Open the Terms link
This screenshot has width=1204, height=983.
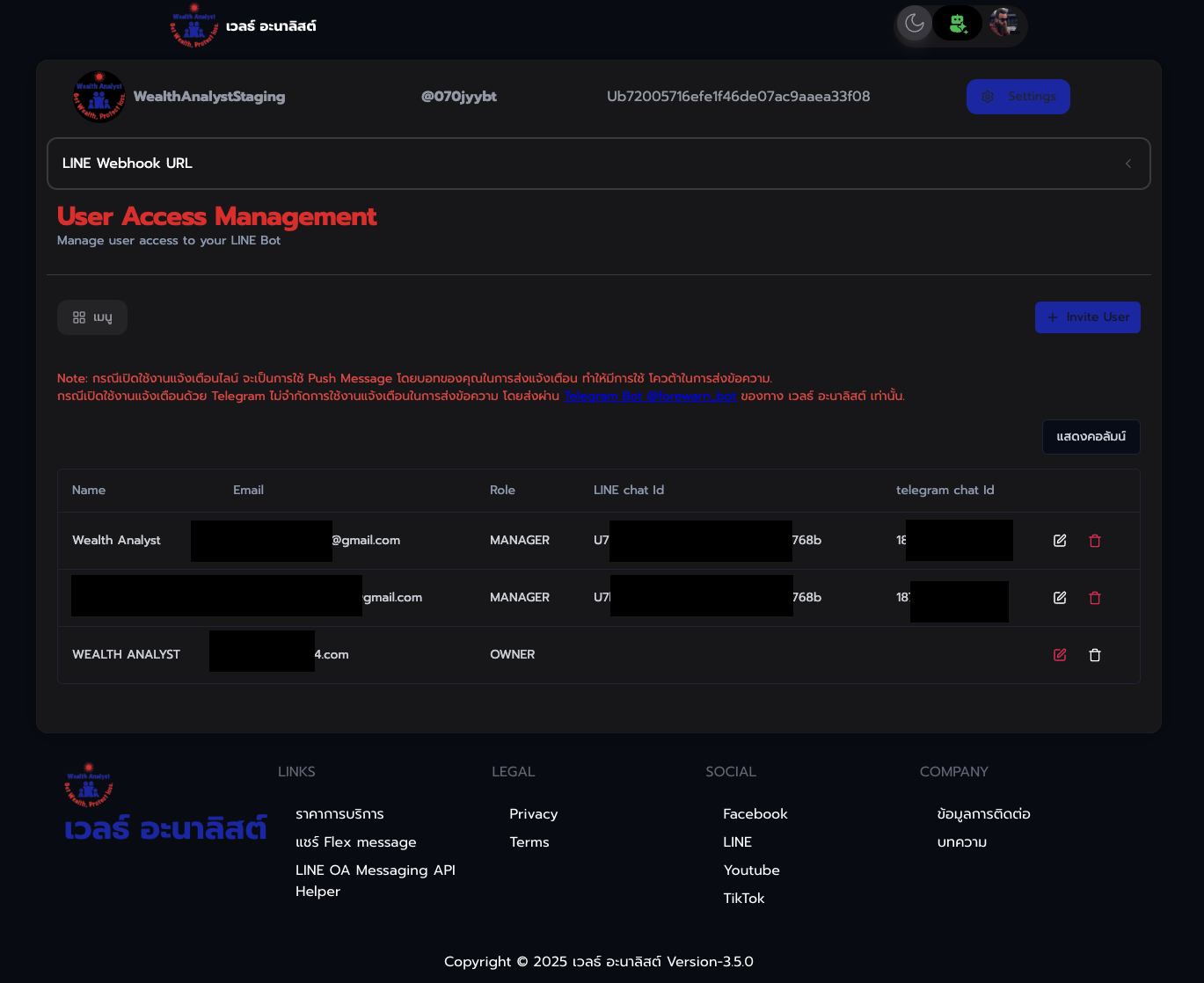click(529, 842)
